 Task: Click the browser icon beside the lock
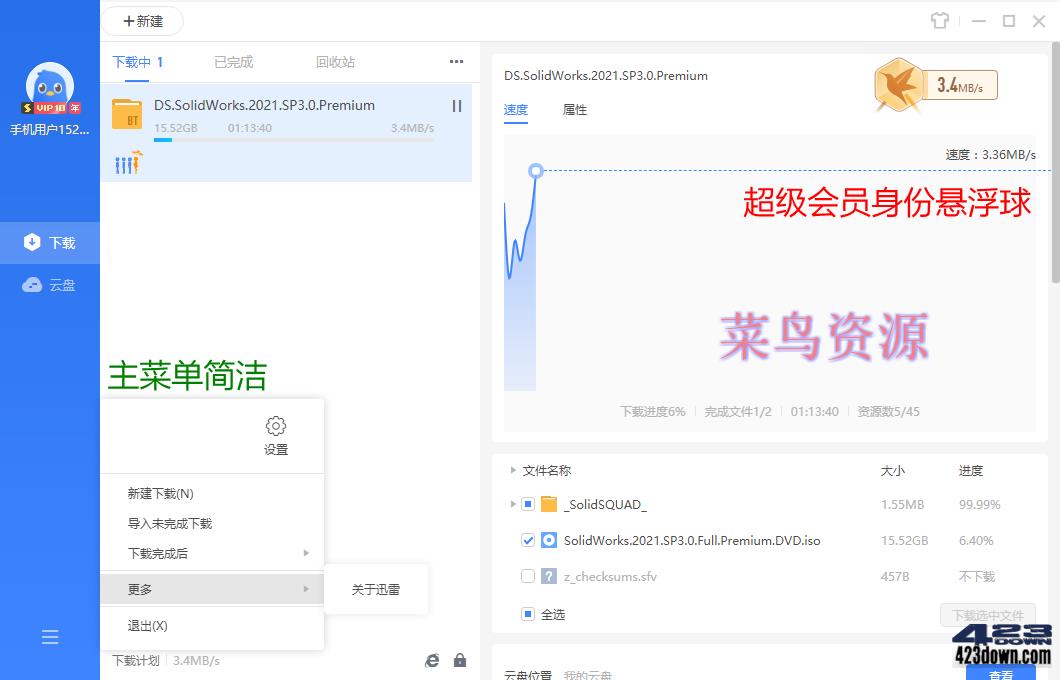pyautogui.click(x=432, y=660)
